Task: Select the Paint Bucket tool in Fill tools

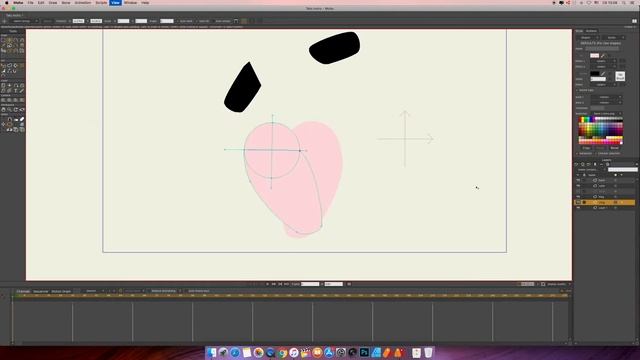Action: tap(16, 65)
